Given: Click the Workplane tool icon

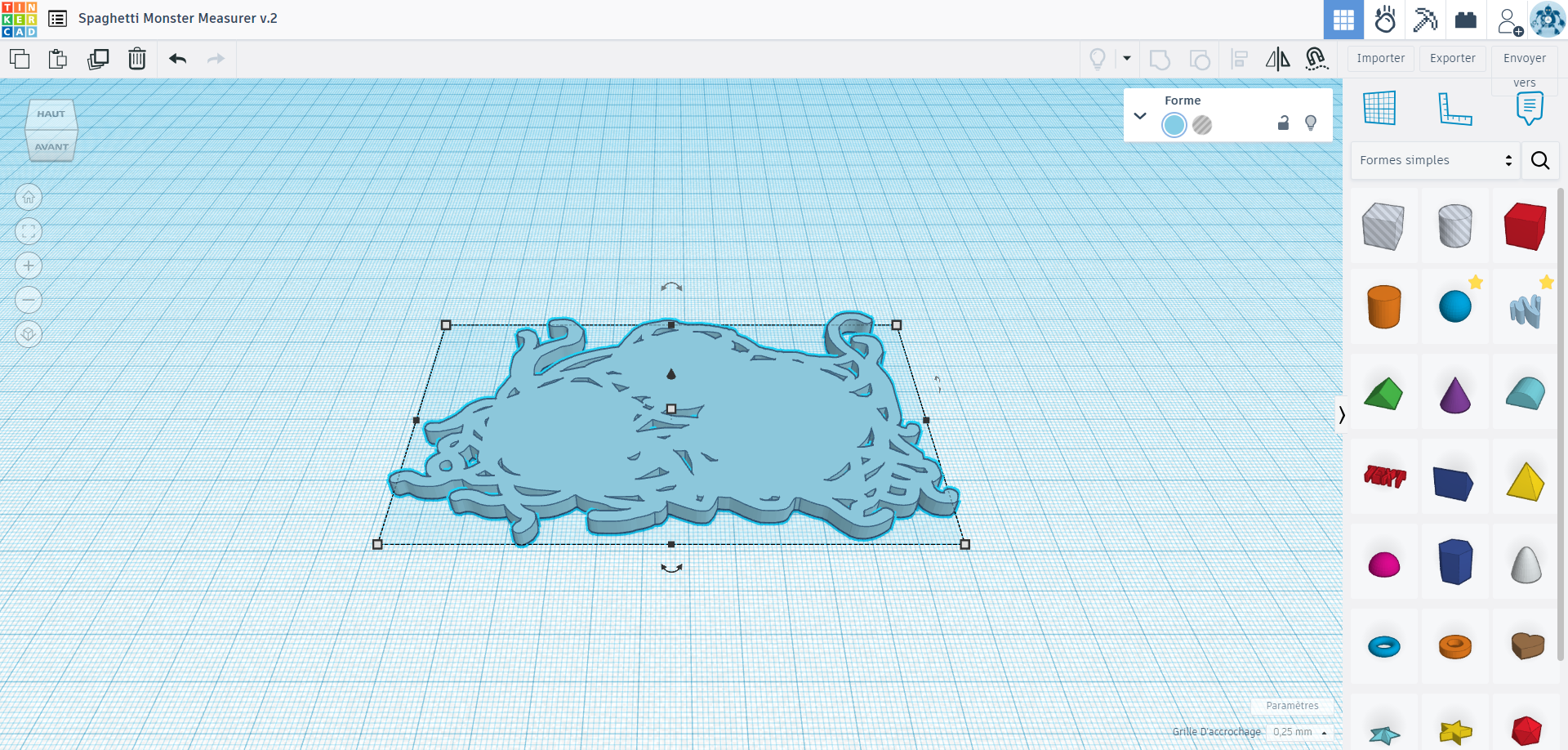Looking at the screenshot, I should click(x=1379, y=108).
